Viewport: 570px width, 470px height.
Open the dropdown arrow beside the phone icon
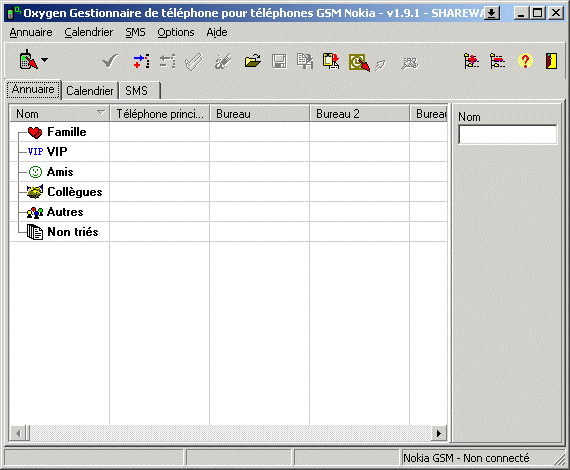[44, 60]
